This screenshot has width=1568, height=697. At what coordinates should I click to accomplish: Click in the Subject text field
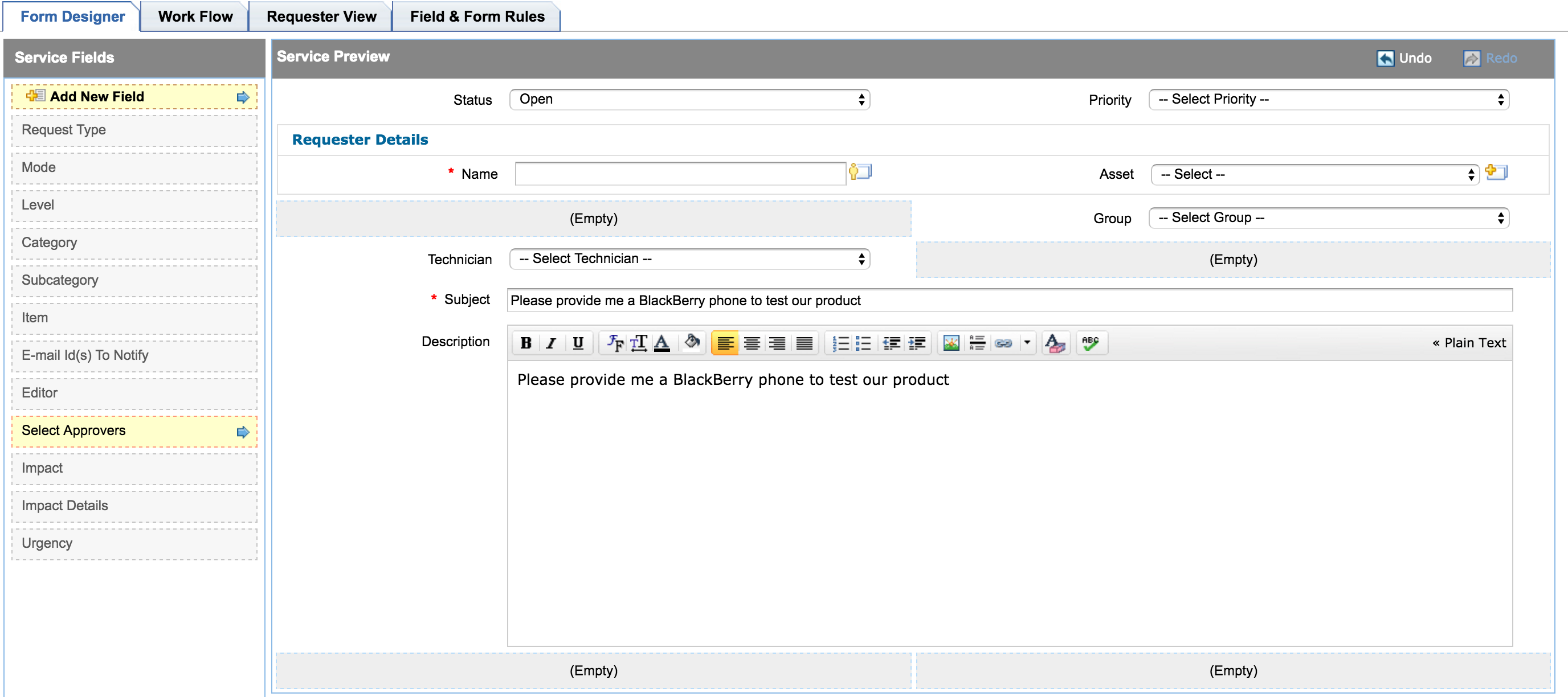click(x=1009, y=300)
